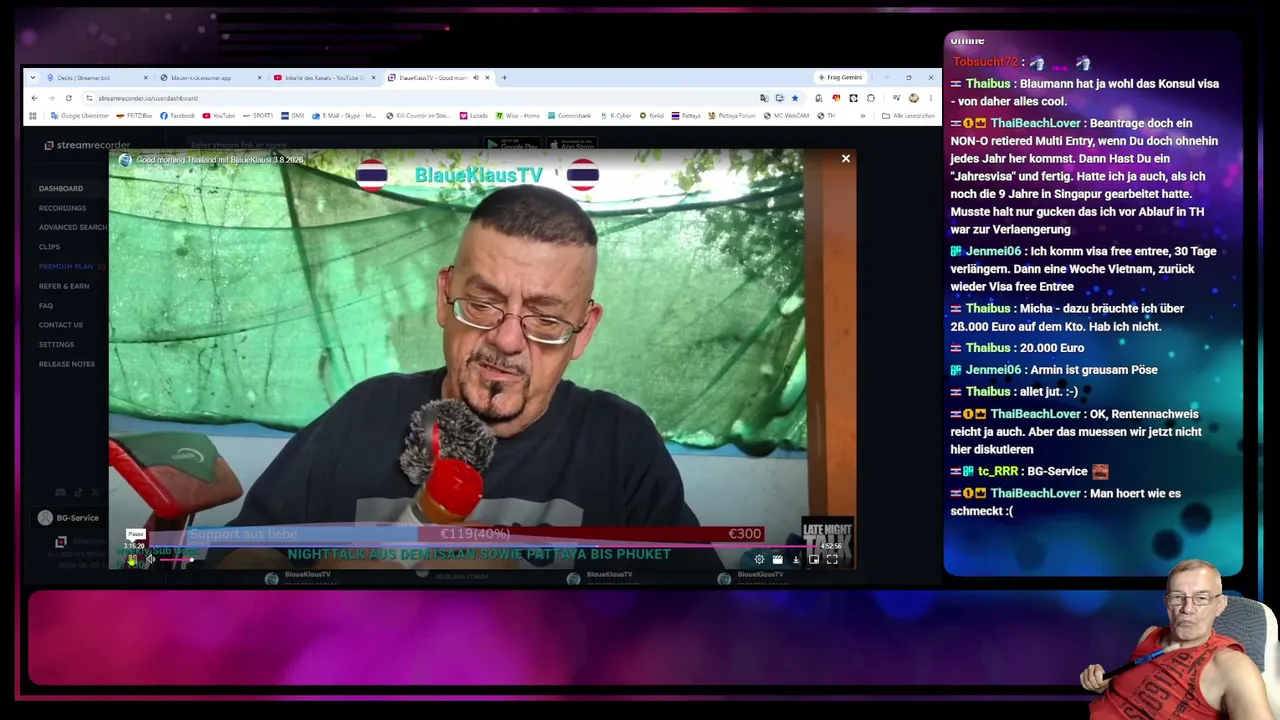Create a clip with the clapperboard icon
The image size is (1280, 720).
point(777,560)
